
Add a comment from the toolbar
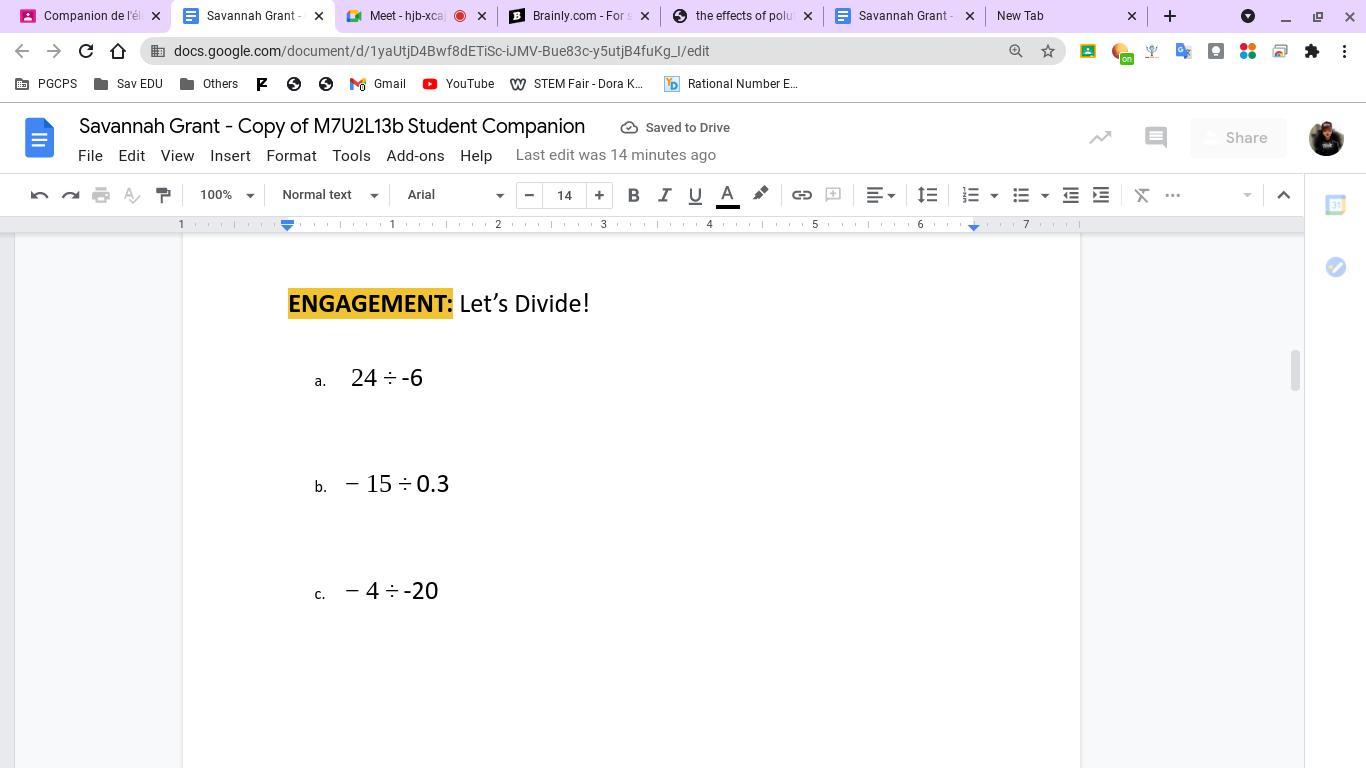pyautogui.click(x=833, y=195)
